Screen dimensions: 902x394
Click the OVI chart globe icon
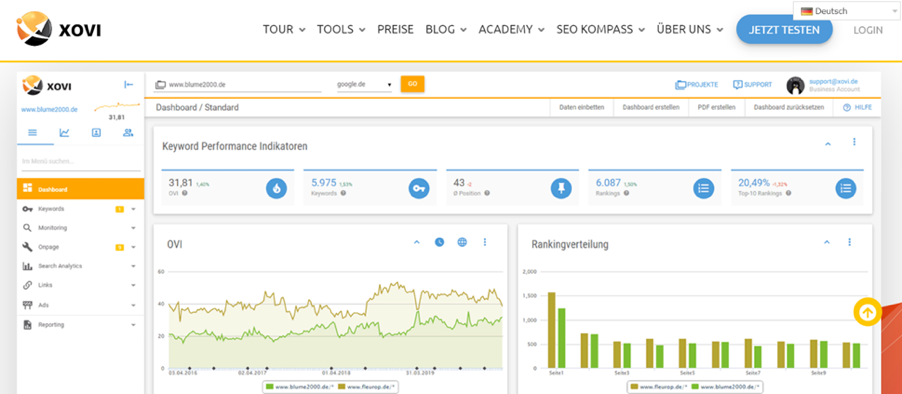pos(462,242)
